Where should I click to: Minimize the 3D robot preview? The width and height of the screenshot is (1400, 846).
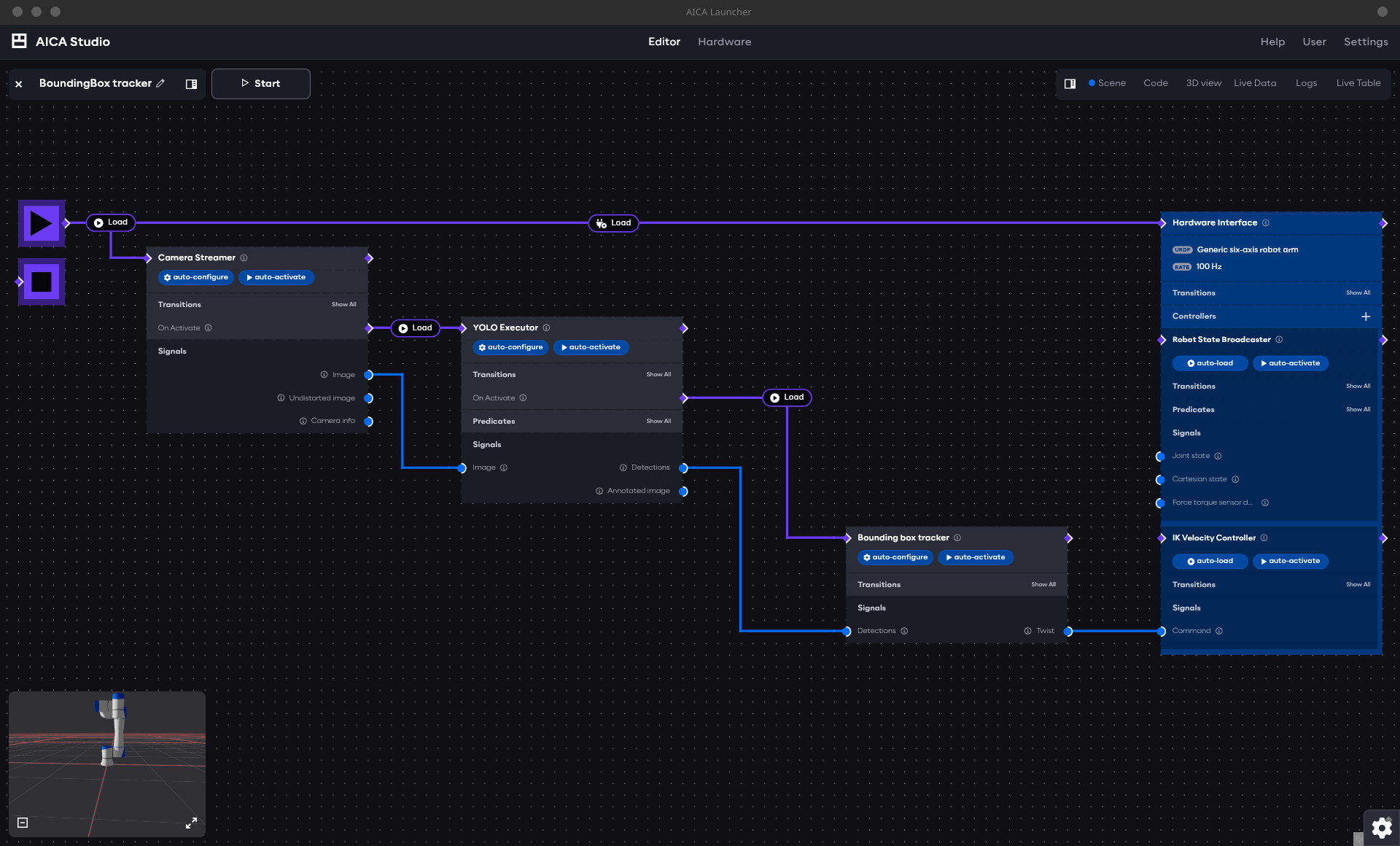tap(23, 823)
